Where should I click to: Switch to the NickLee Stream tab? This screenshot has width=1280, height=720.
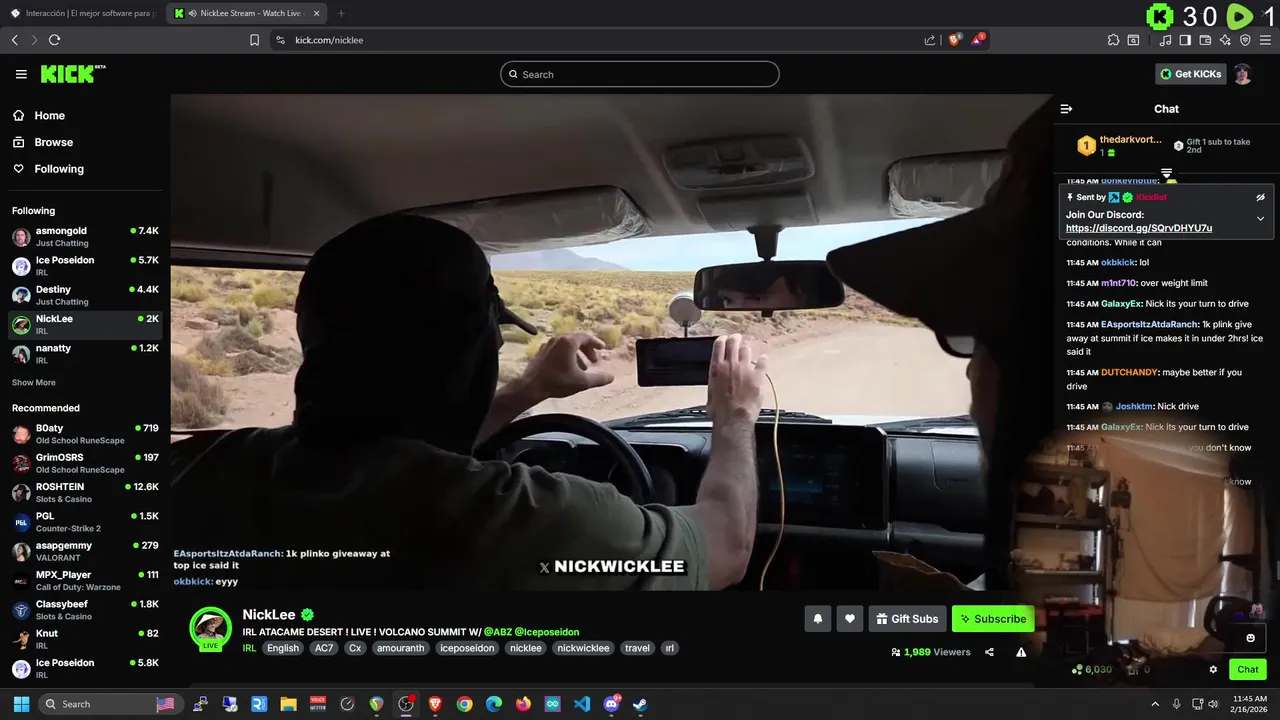(x=246, y=13)
